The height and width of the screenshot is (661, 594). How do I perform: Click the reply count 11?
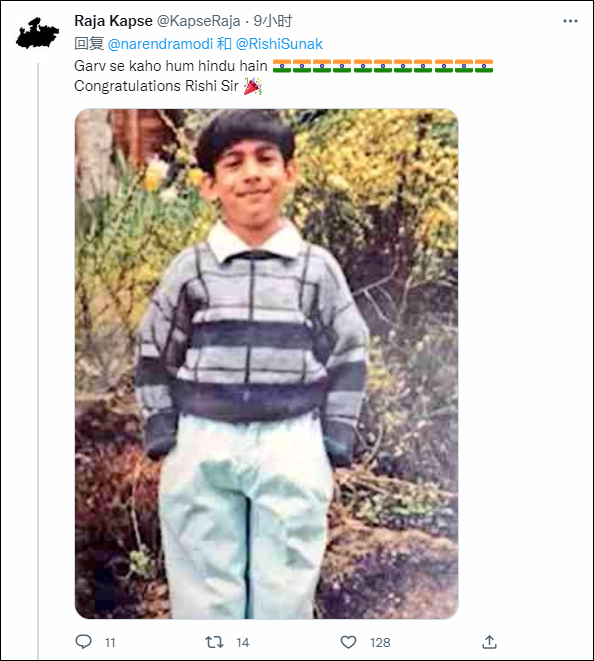click(x=110, y=642)
